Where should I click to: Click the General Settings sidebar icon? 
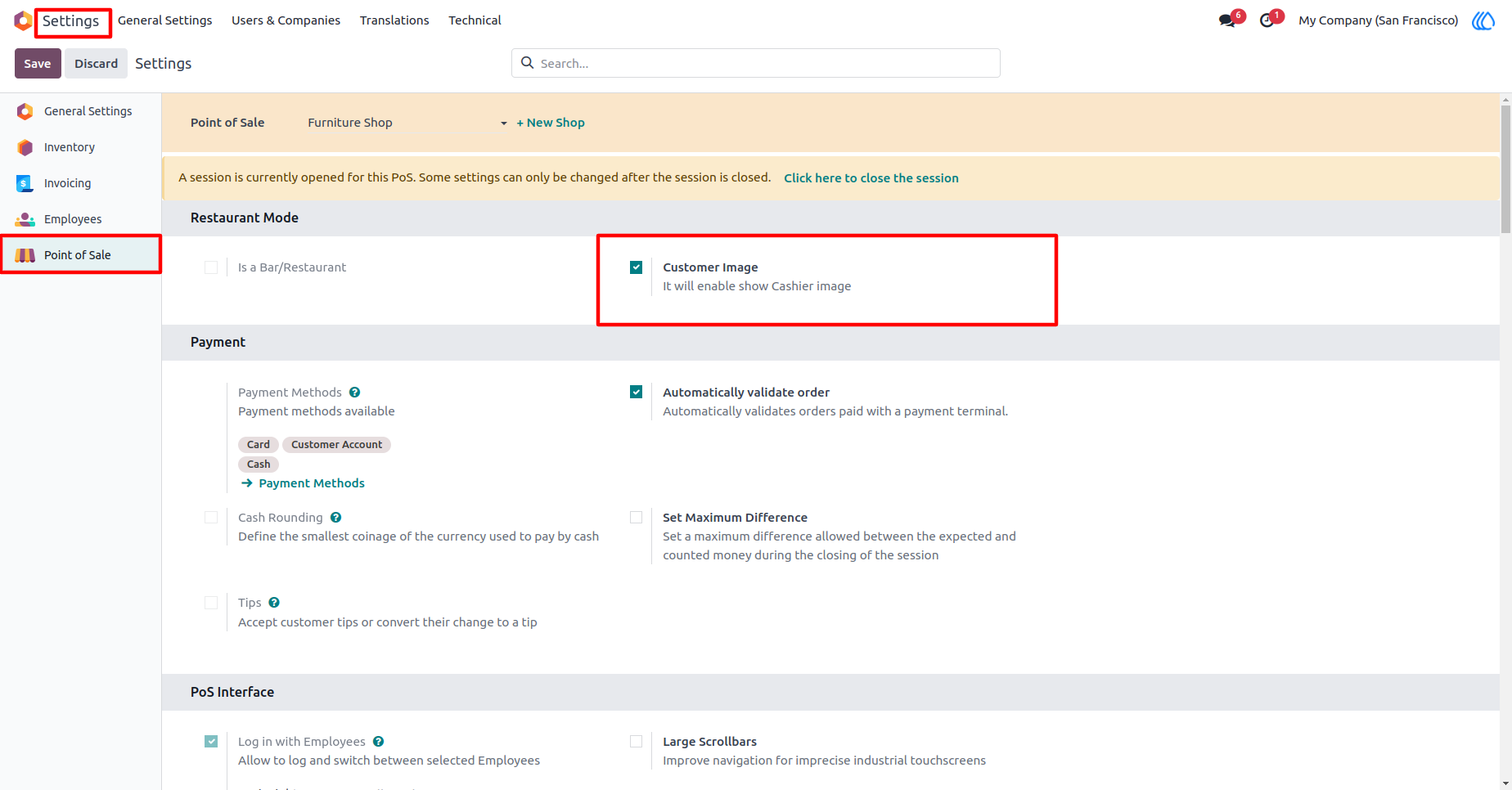coord(25,111)
